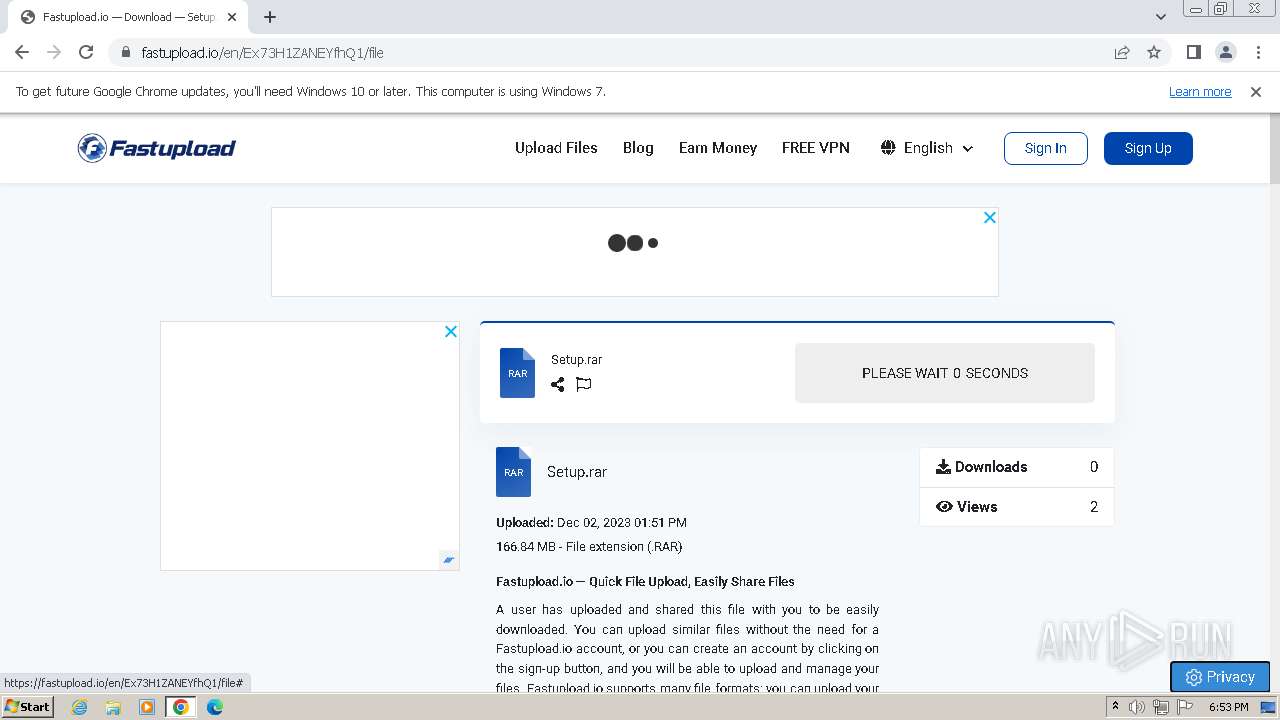Viewport: 1280px width, 720px height.
Task: Click the PLEASE WAIT 0 SECONDS button
Action: click(945, 373)
